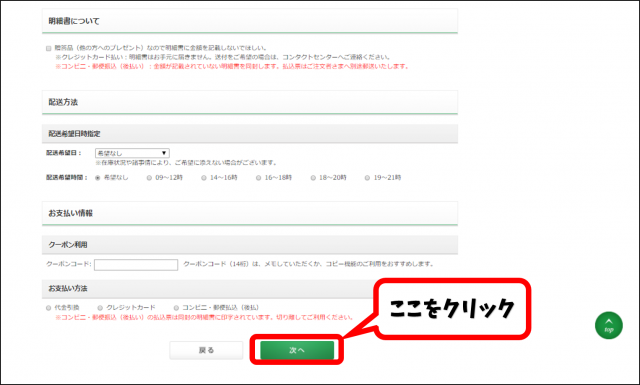Image resolution: width=640 pixels, height=385 pixels.
Task: Check the gift item no-amount statement checkbox
Action: (49, 48)
